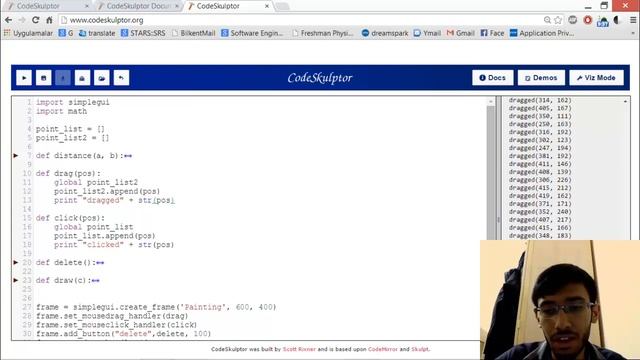Open the Freshman Physi... bookmark
Screen dimensions: 640x360
[x=323, y=33]
